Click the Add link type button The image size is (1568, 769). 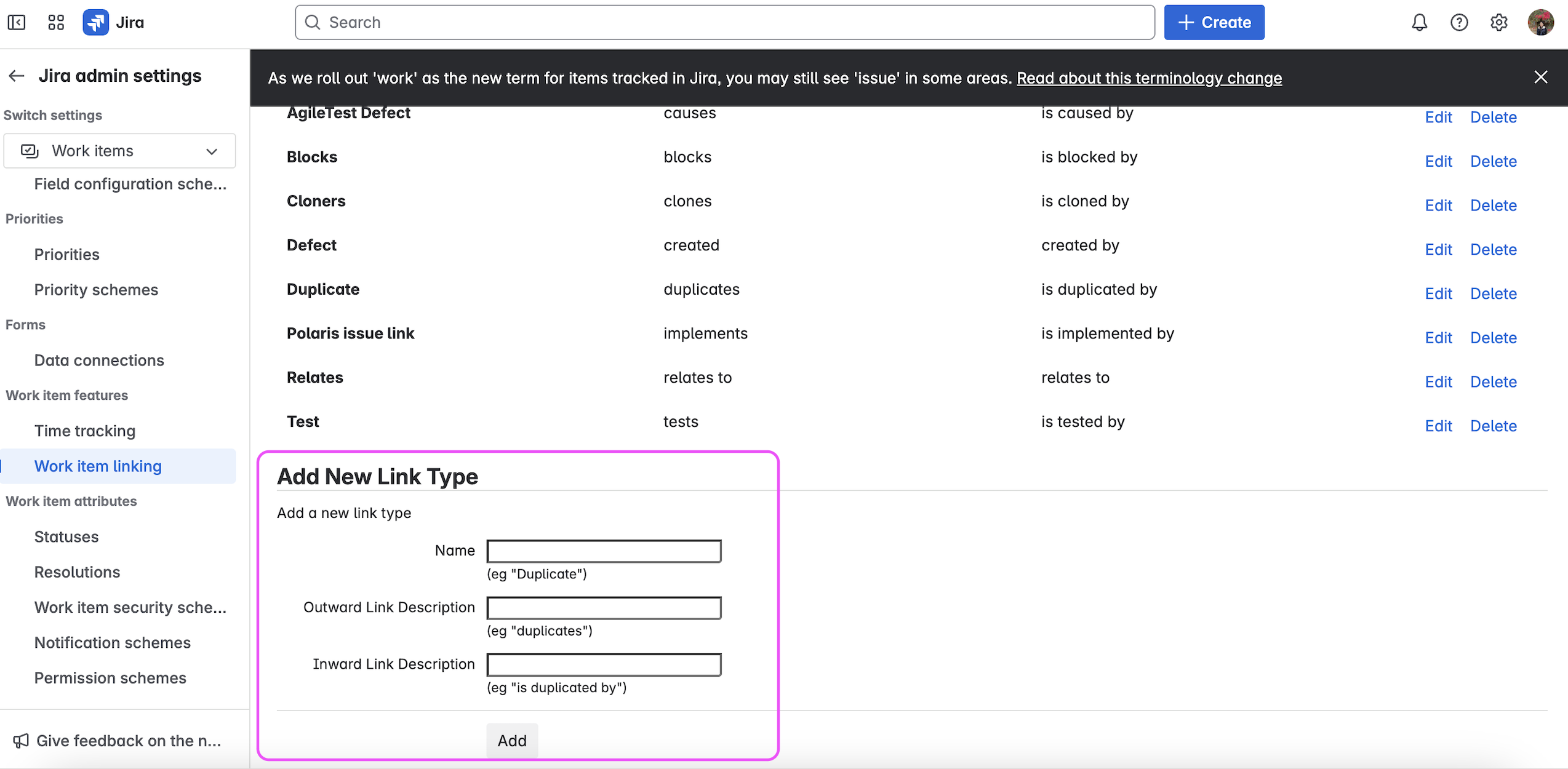tap(511, 740)
